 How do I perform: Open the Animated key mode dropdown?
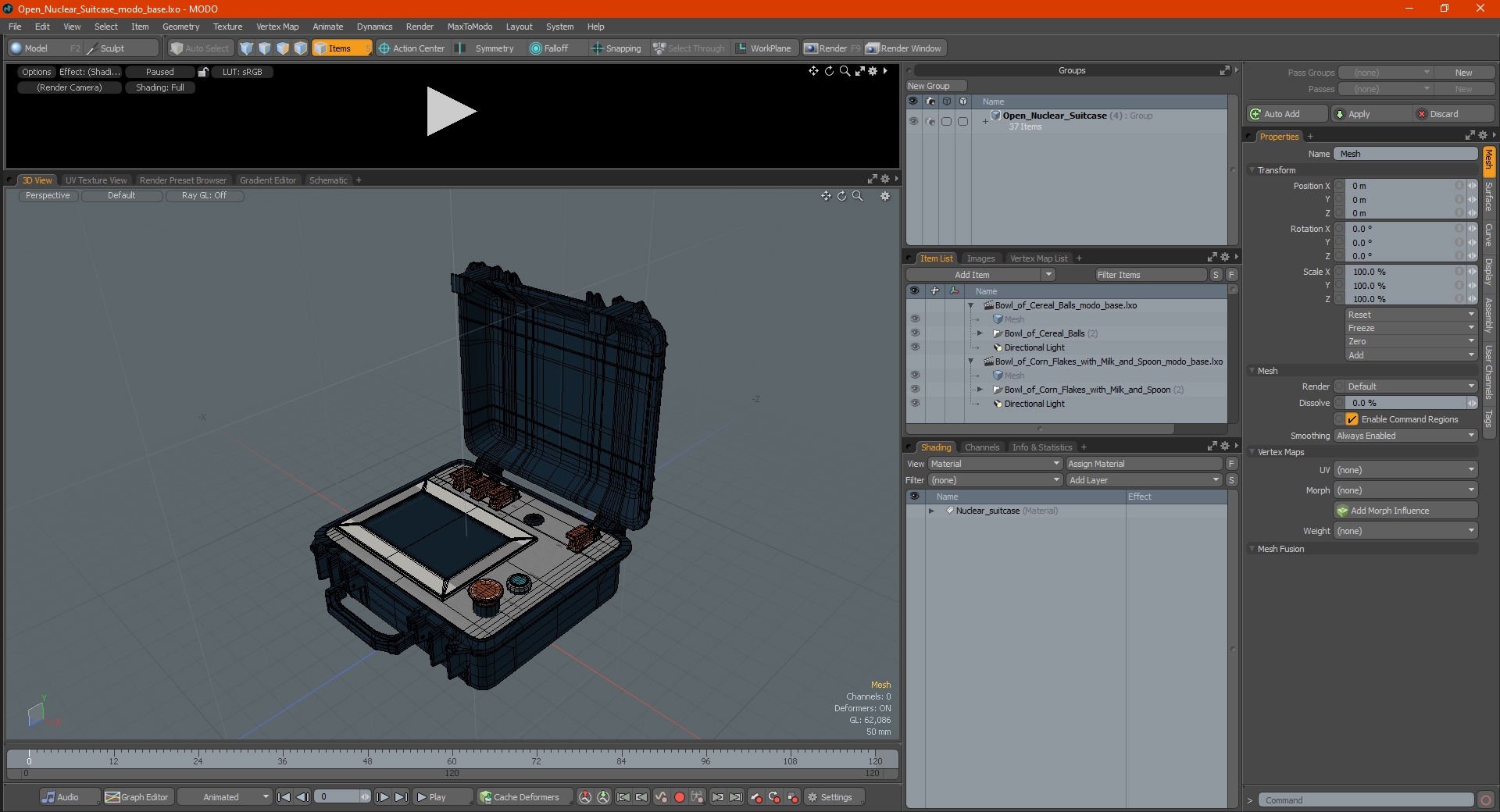click(224, 797)
